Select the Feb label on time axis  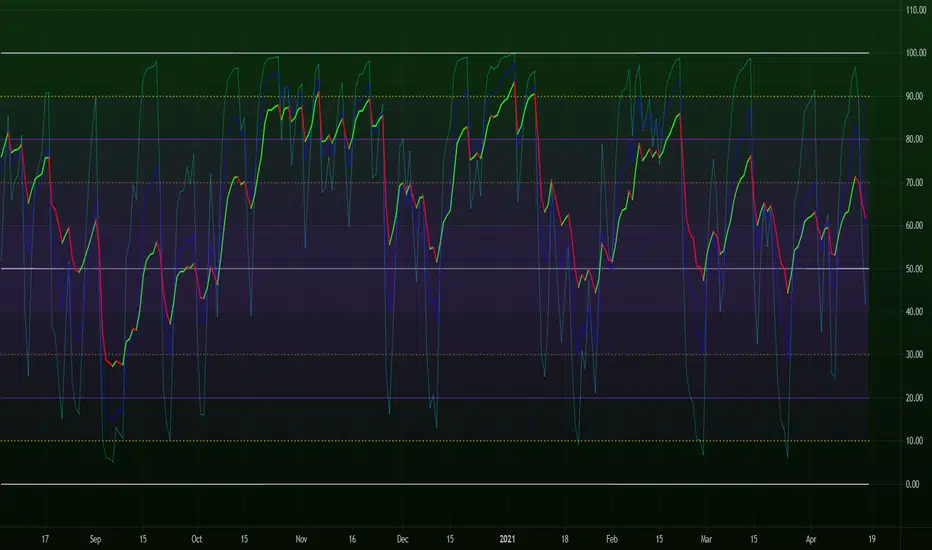[x=612, y=539]
